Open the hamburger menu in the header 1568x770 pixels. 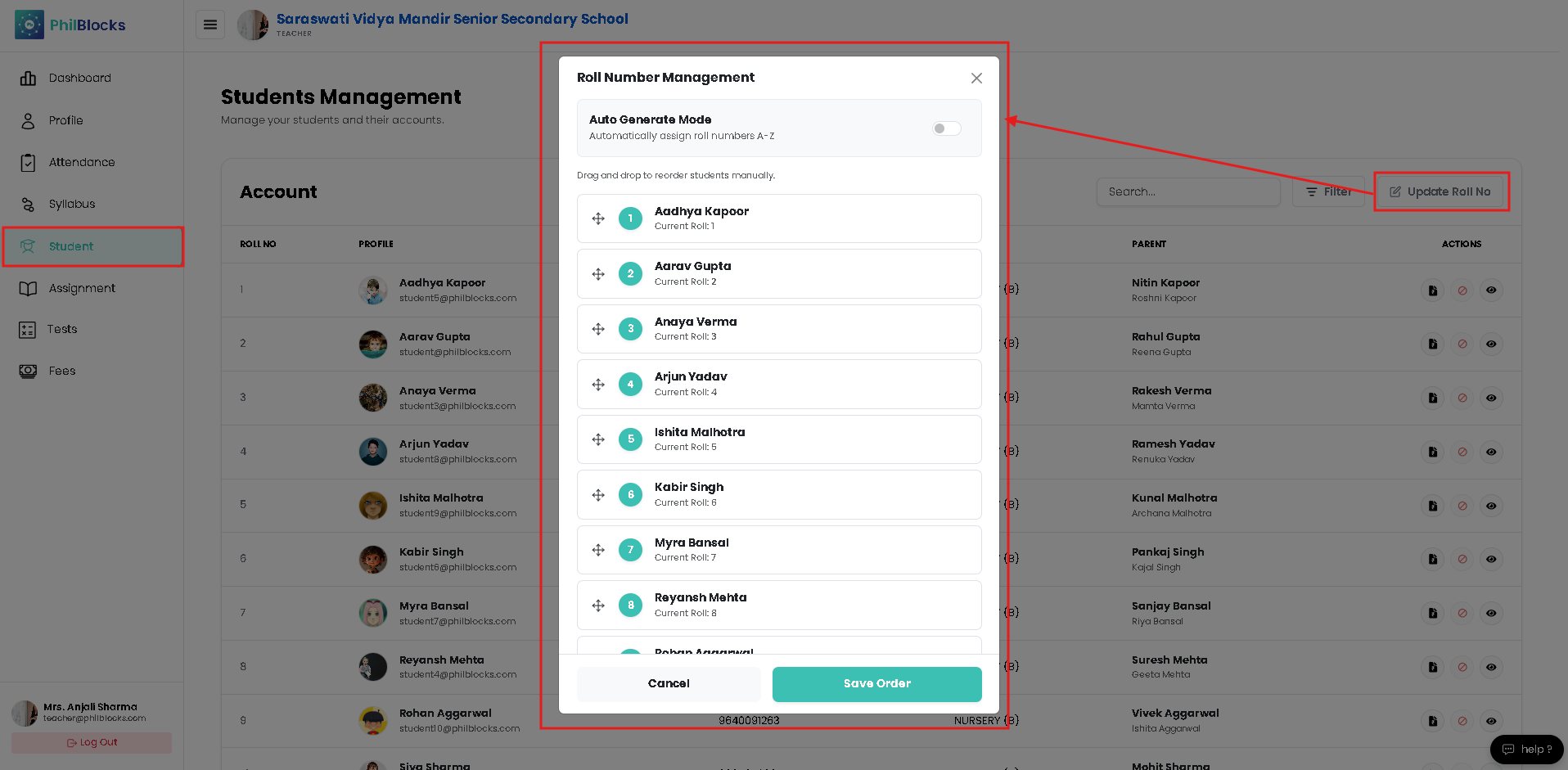(x=210, y=25)
